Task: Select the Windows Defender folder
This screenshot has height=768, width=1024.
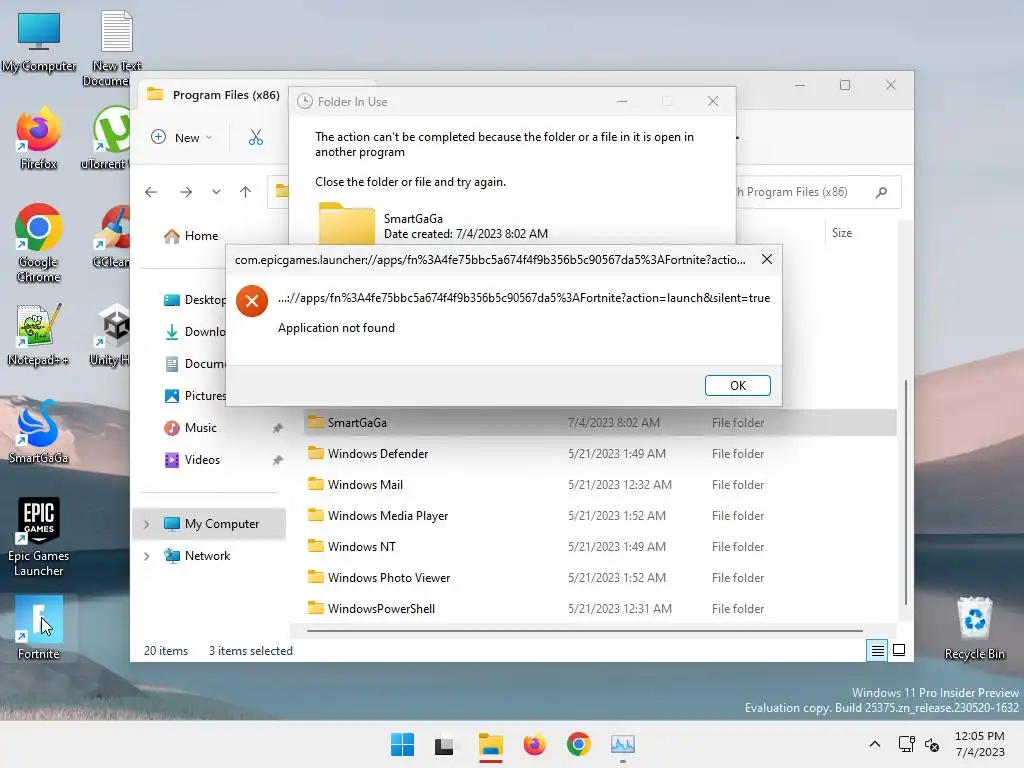Action: click(x=600, y=453)
